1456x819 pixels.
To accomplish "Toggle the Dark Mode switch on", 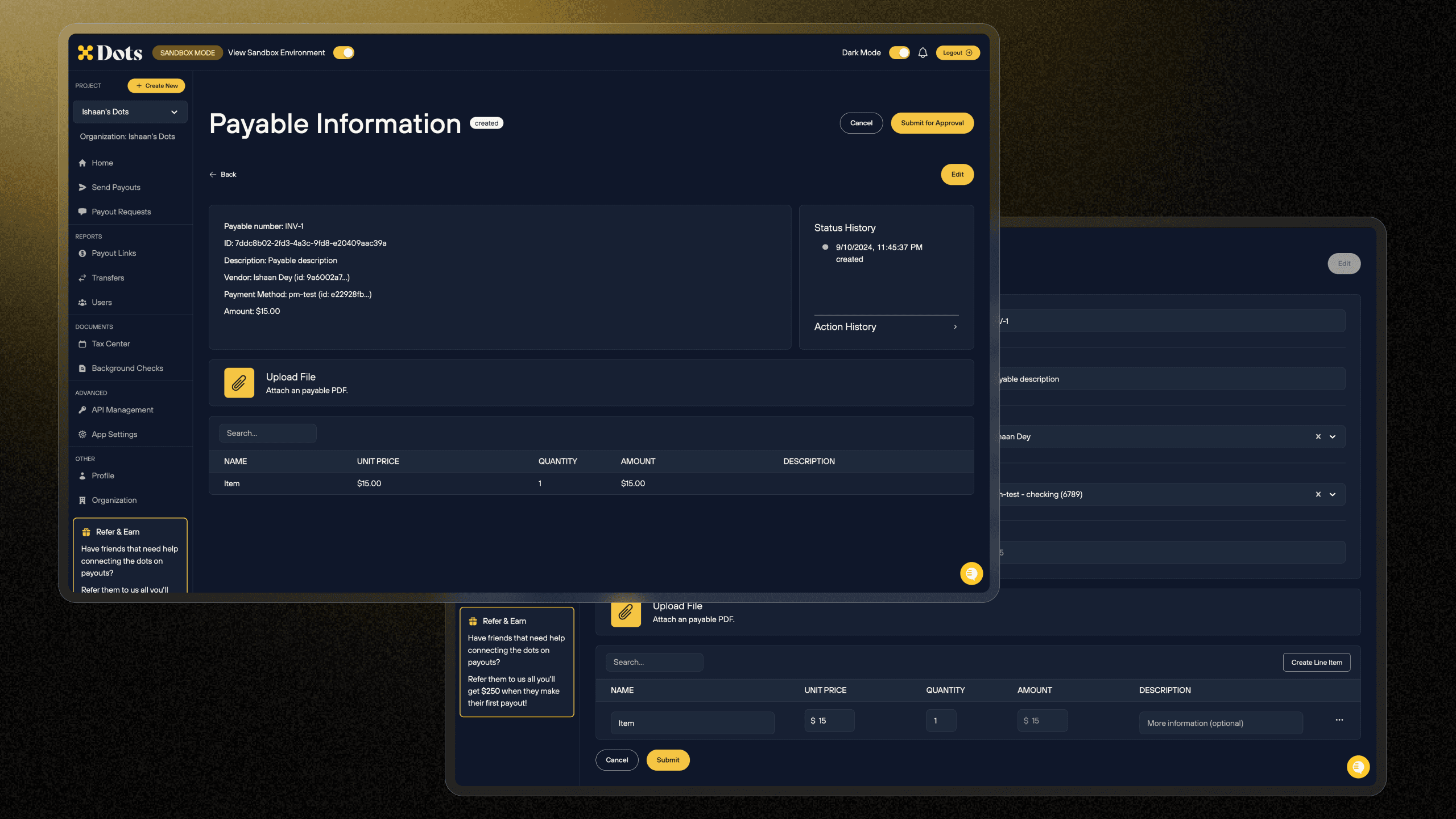I will [x=899, y=52].
